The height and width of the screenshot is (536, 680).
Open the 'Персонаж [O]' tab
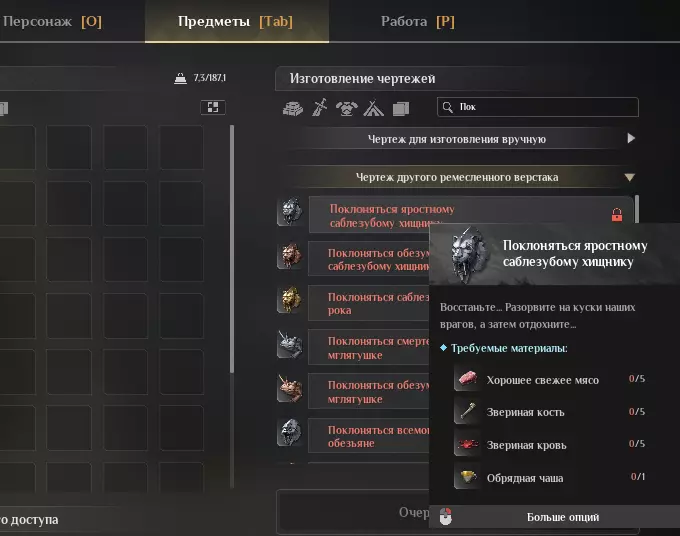52,21
